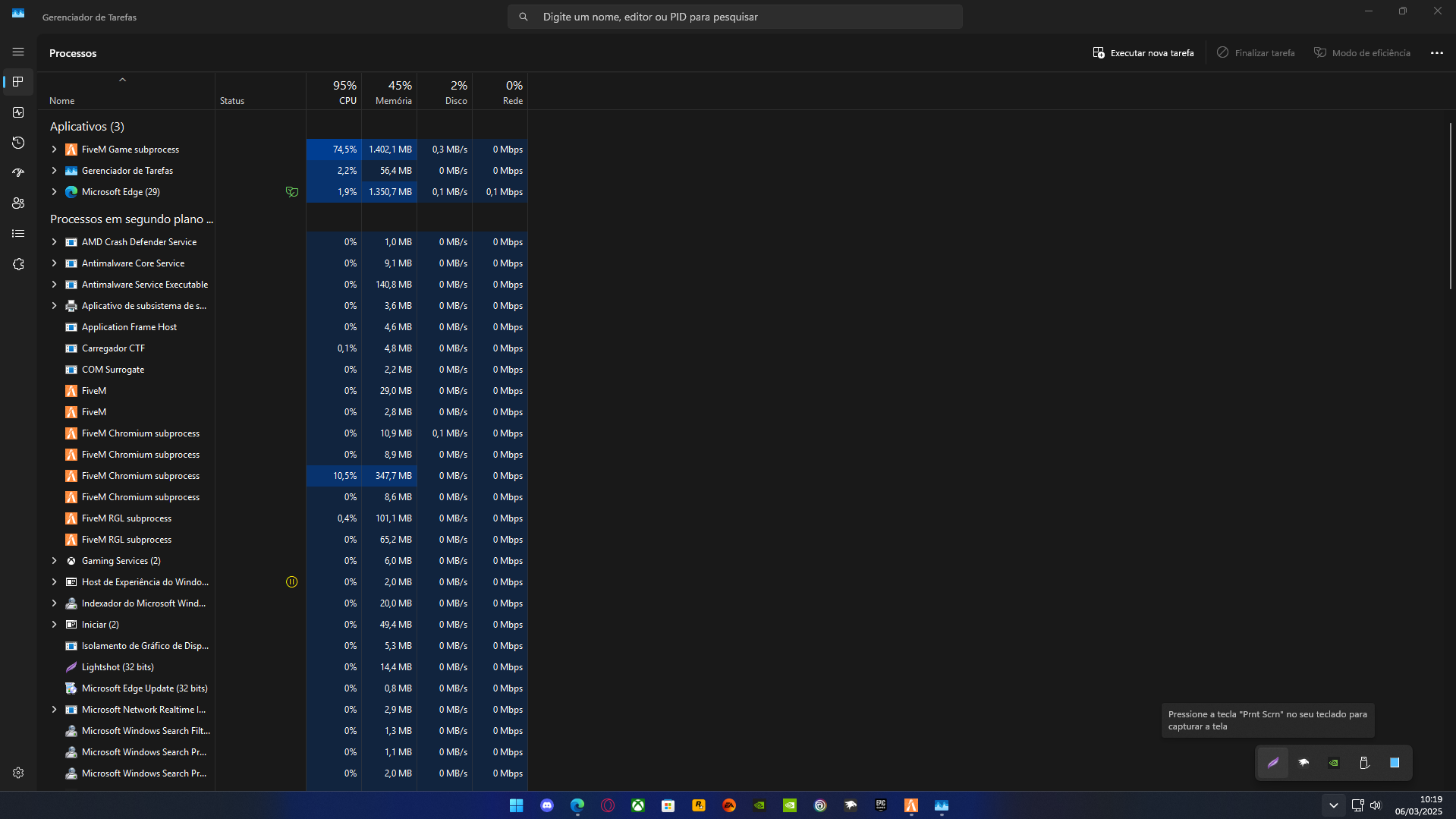Expand the Gerenciador de Tarefas process group
Image resolution: width=1456 pixels, height=819 pixels.
click(x=54, y=171)
